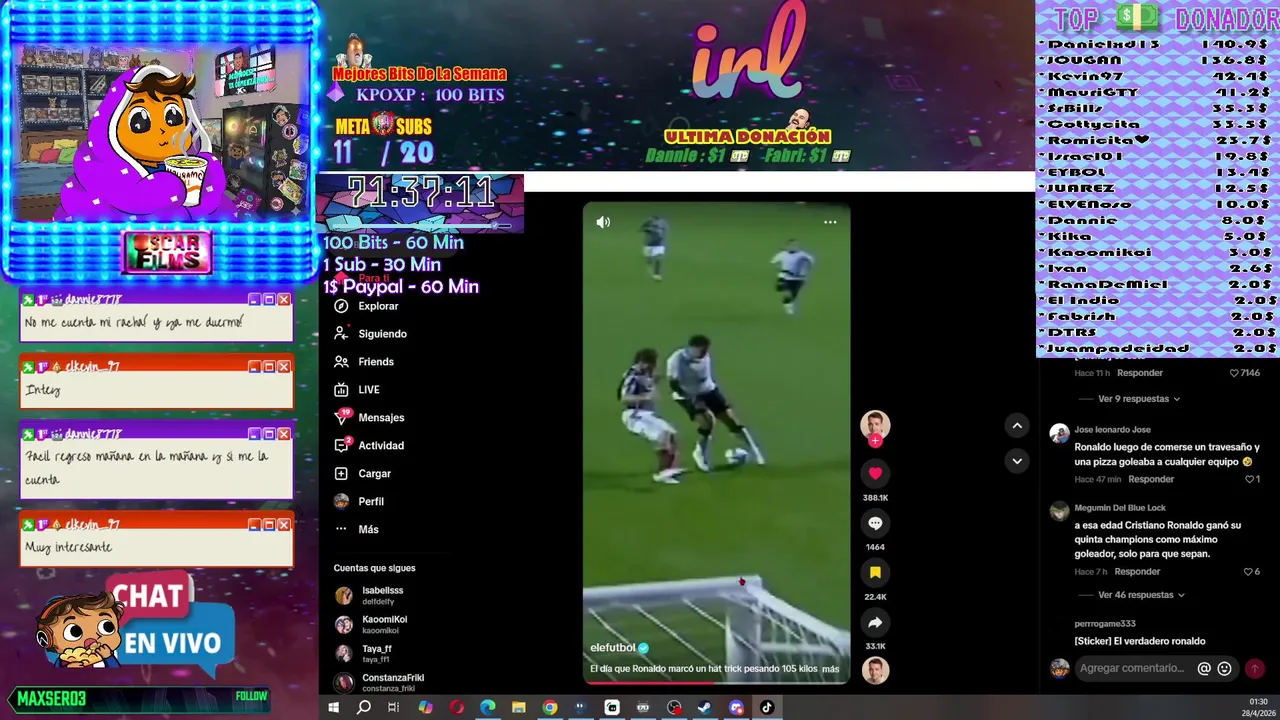Like Megumin Del Blue Lock's comment
This screenshot has height=720, width=1280.
(1248, 572)
